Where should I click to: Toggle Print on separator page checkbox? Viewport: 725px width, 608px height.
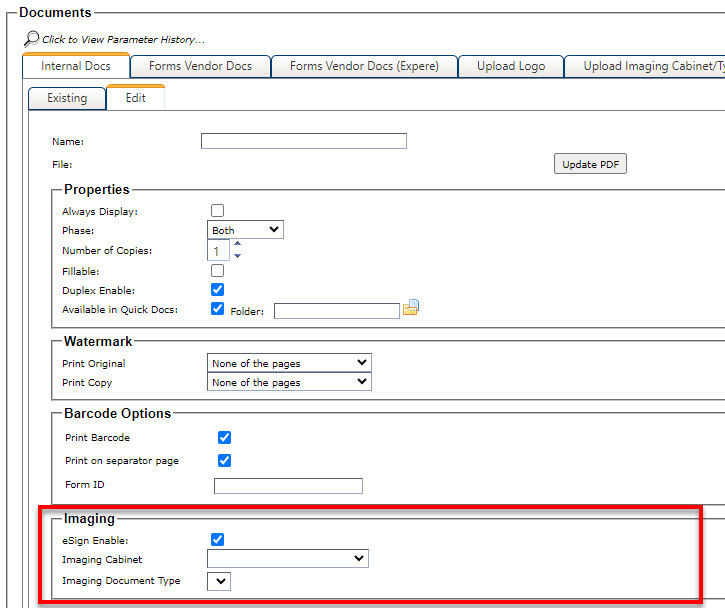pos(224,460)
